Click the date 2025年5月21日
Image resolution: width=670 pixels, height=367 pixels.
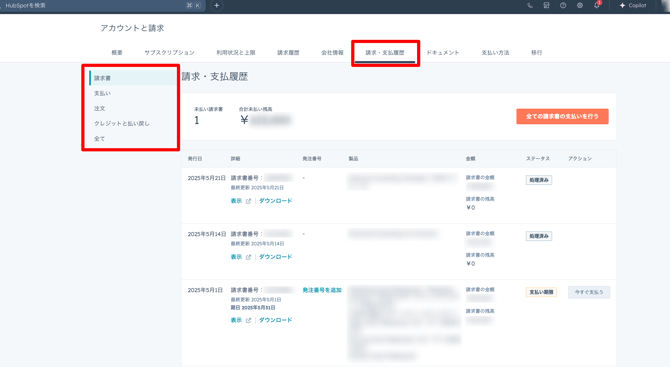[207, 178]
